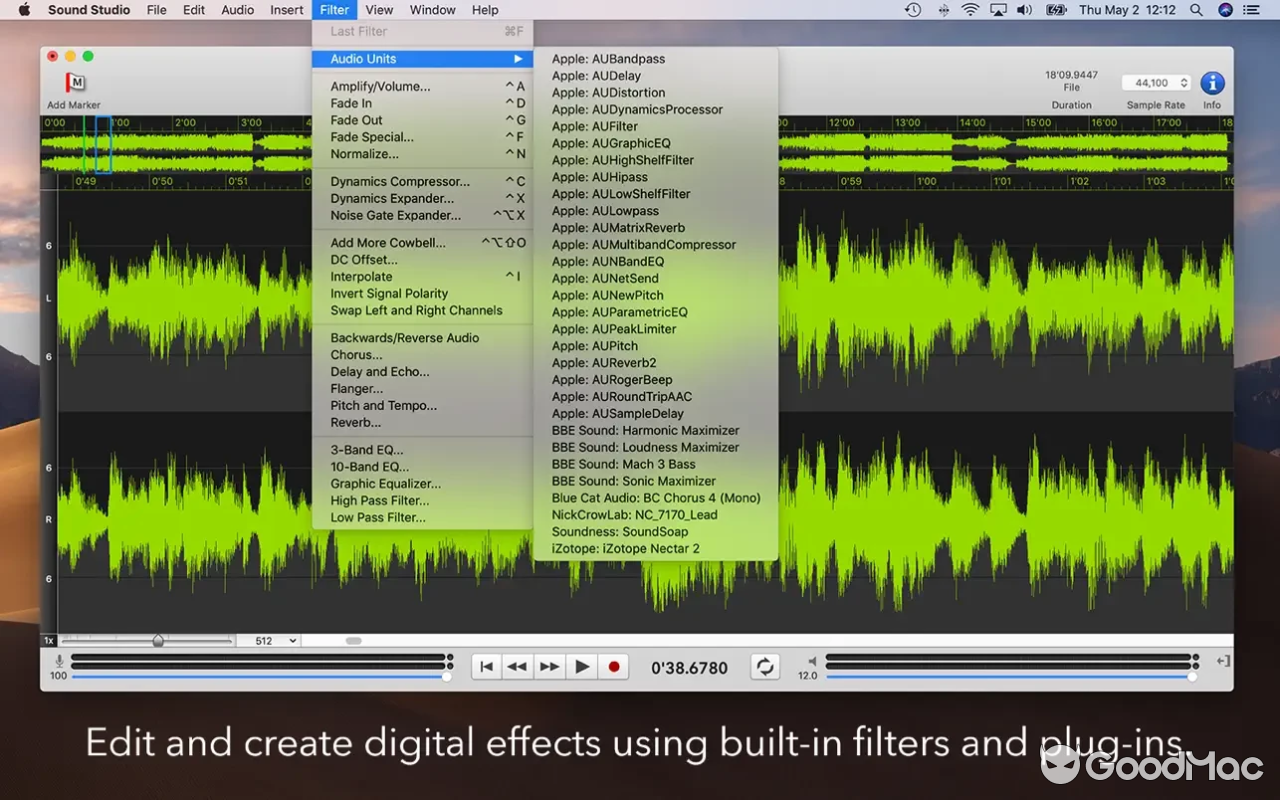Click the fast forward button

549,666
